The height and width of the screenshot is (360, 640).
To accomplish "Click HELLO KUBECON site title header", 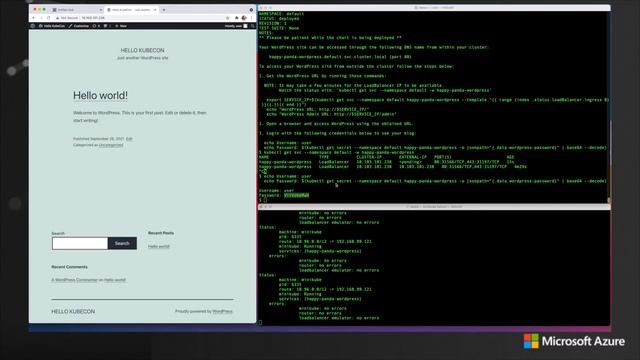I will pos(142,50).
